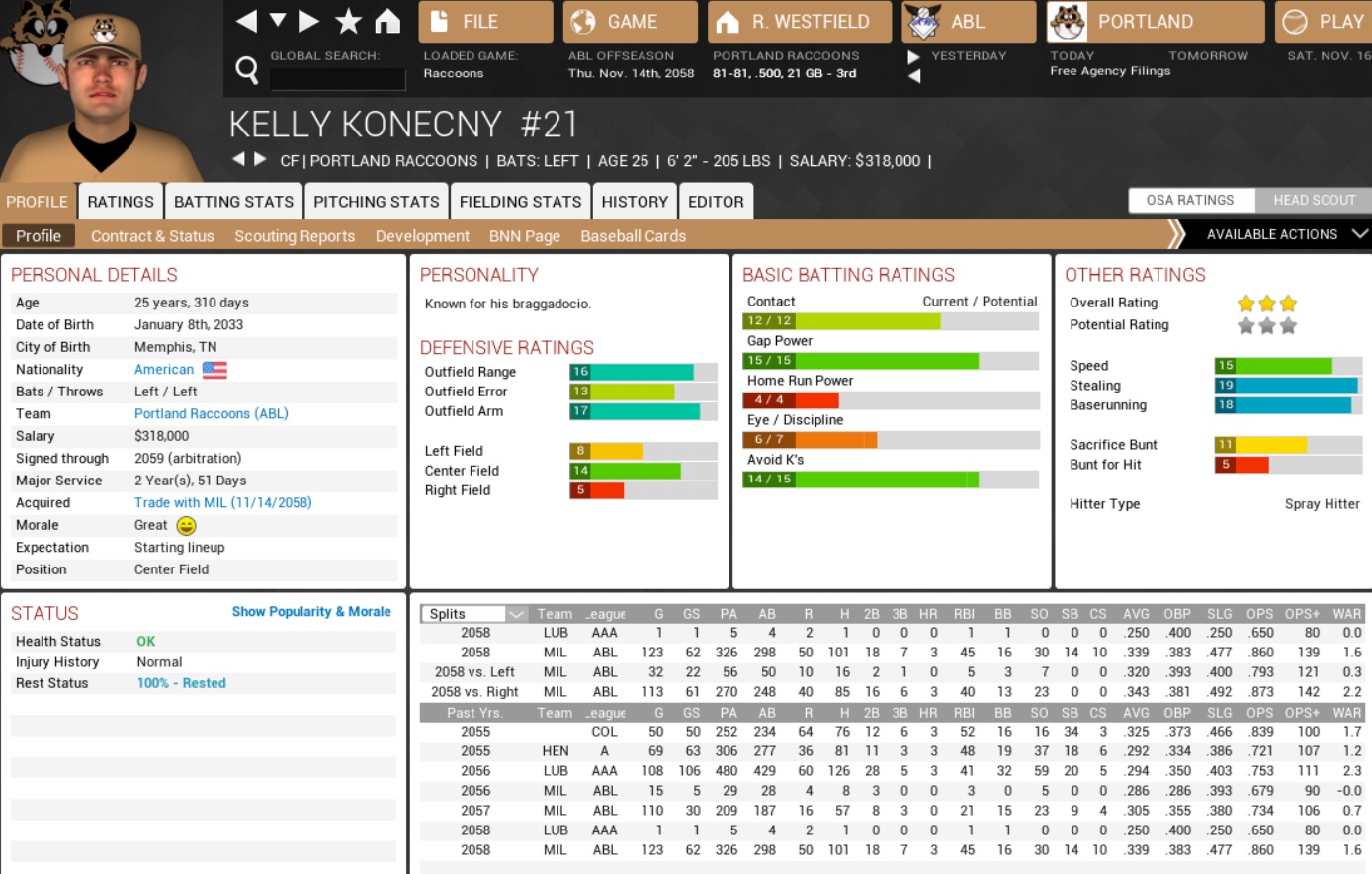This screenshot has height=874, width=1372.
Task: Open the ABL league logo menu
Action: pos(923,22)
